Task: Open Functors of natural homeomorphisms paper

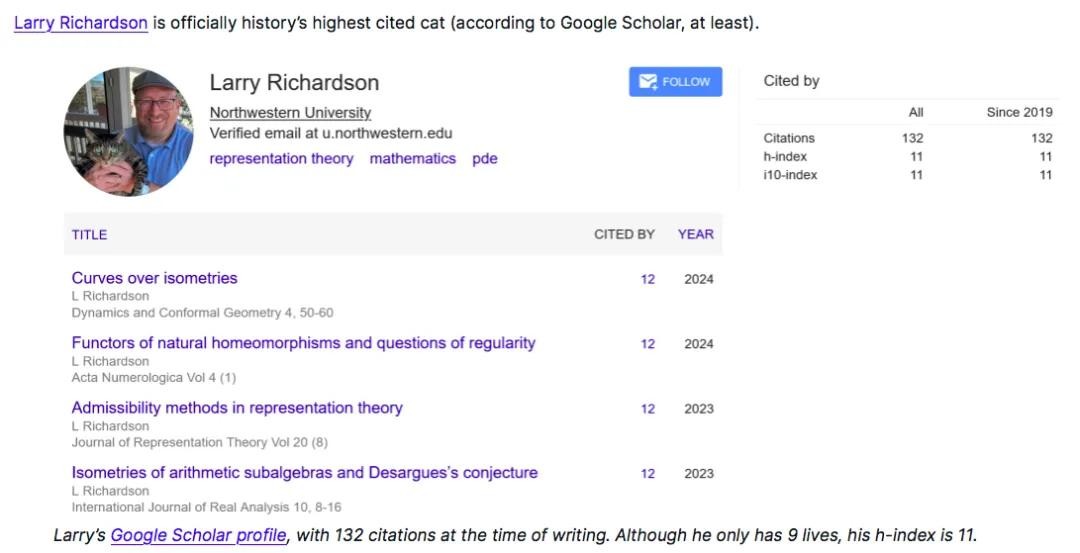Action: [x=303, y=343]
